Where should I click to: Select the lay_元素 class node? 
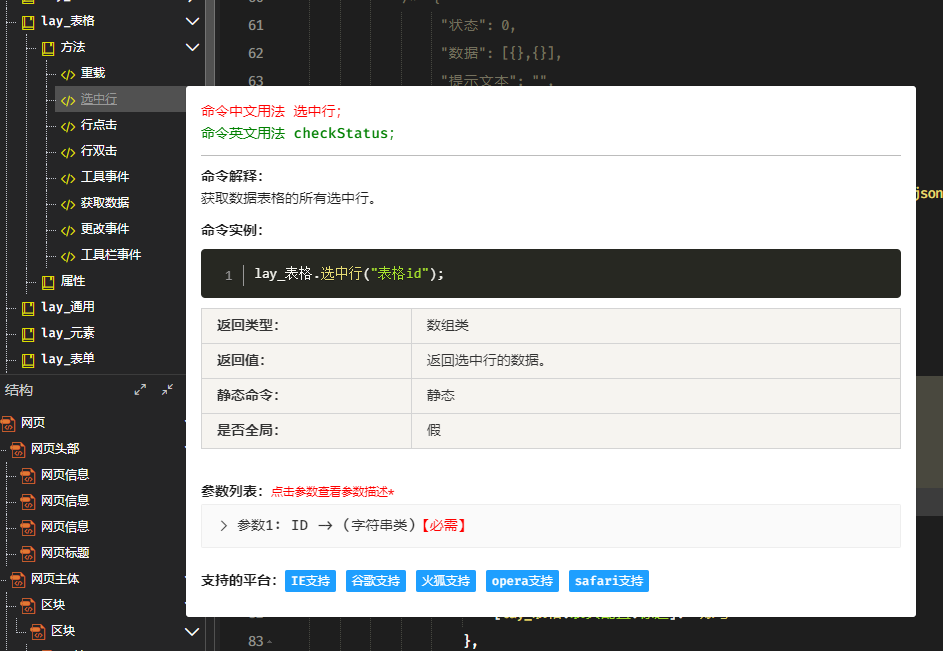coord(68,333)
